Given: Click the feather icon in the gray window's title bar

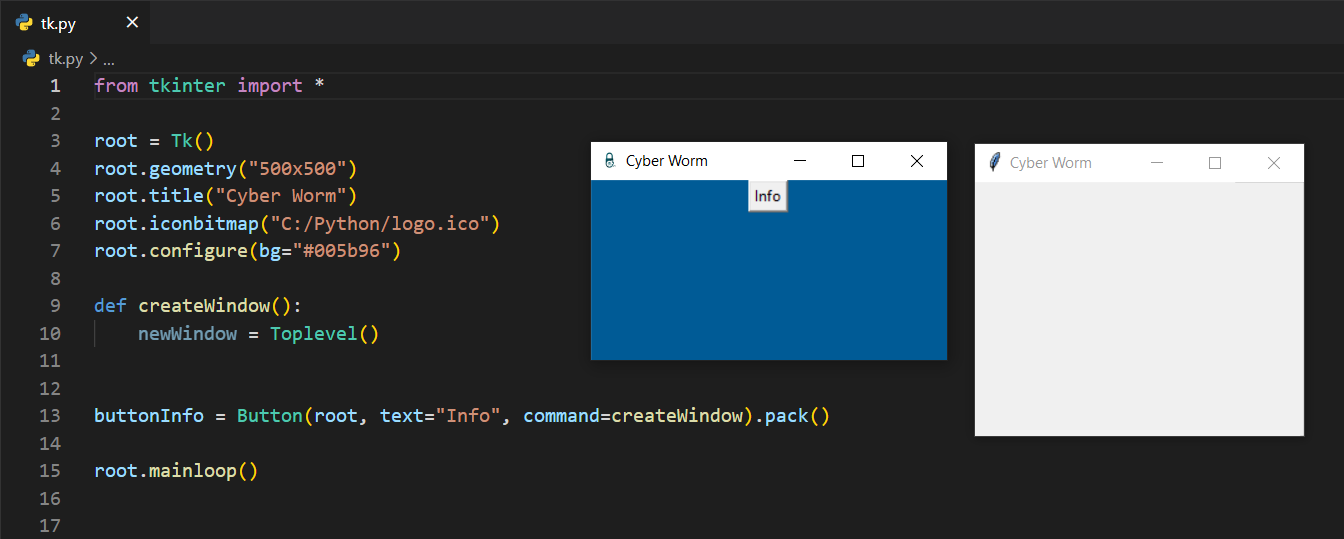Looking at the screenshot, I should click(x=993, y=163).
